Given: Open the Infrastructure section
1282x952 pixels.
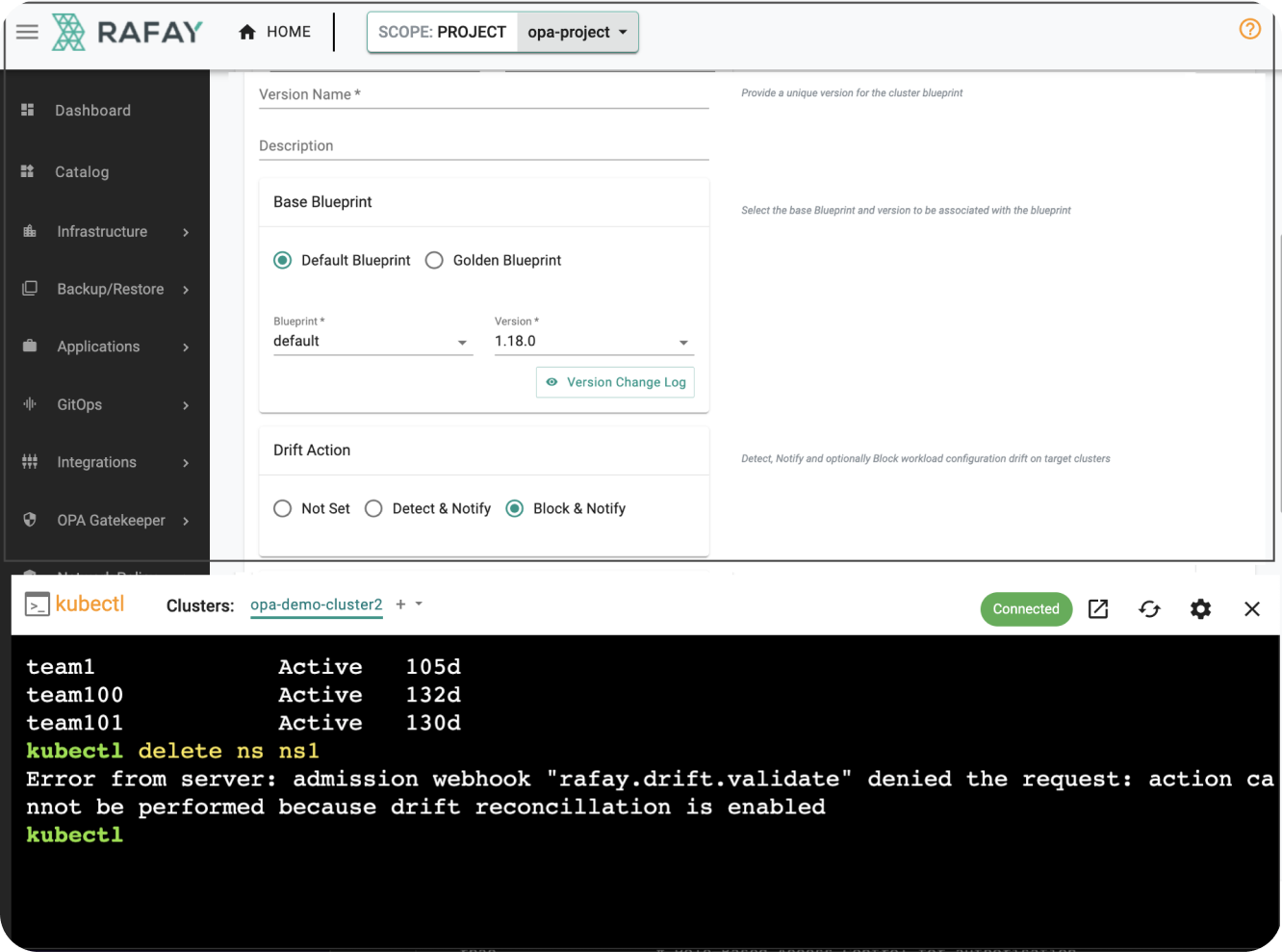Looking at the screenshot, I should [x=101, y=231].
